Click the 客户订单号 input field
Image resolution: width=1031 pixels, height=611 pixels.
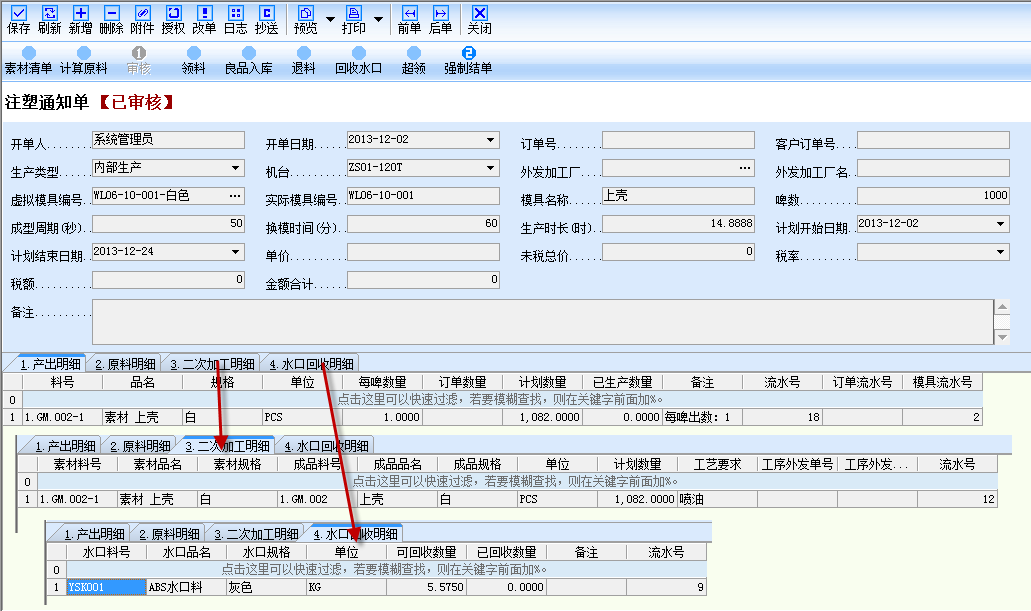(x=933, y=139)
